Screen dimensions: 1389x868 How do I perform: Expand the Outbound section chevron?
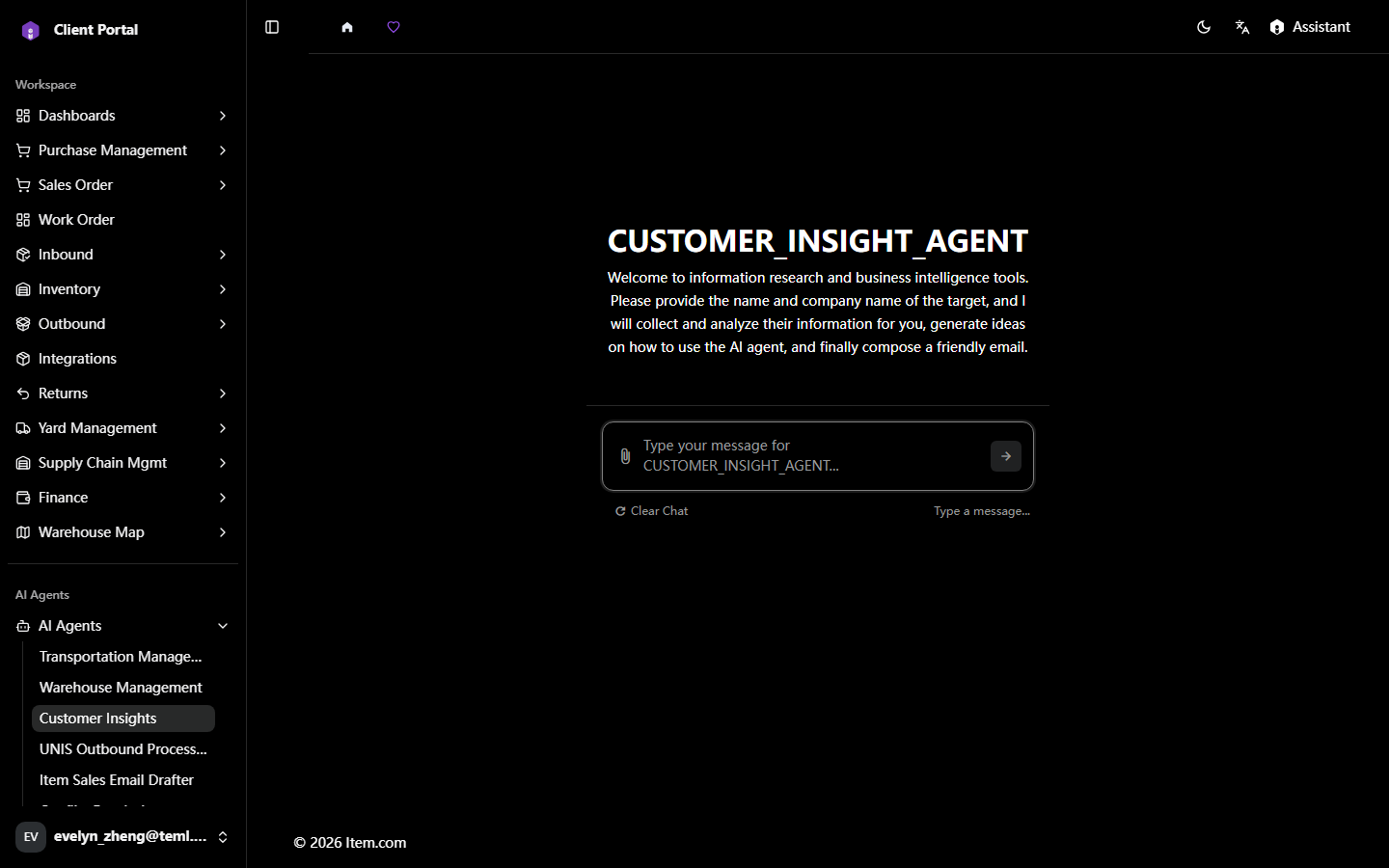point(223,324)
